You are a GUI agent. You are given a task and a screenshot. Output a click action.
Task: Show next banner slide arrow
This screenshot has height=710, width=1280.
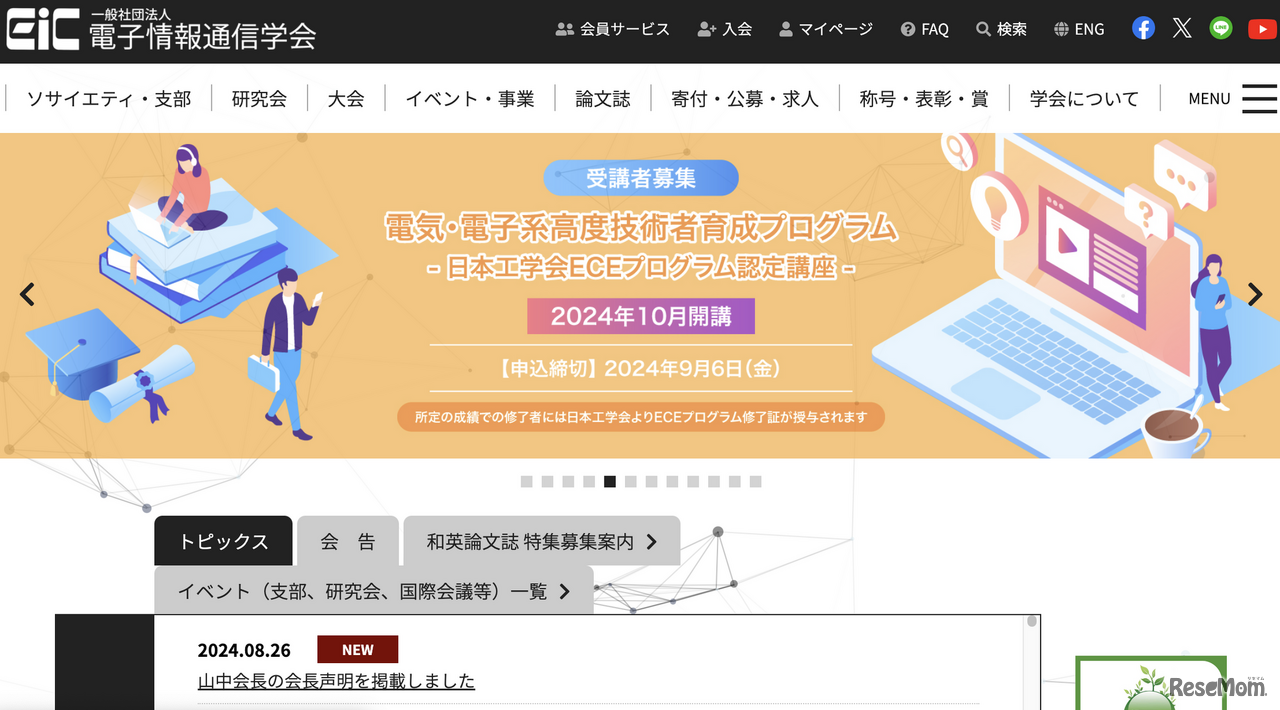pos(1254,294)
